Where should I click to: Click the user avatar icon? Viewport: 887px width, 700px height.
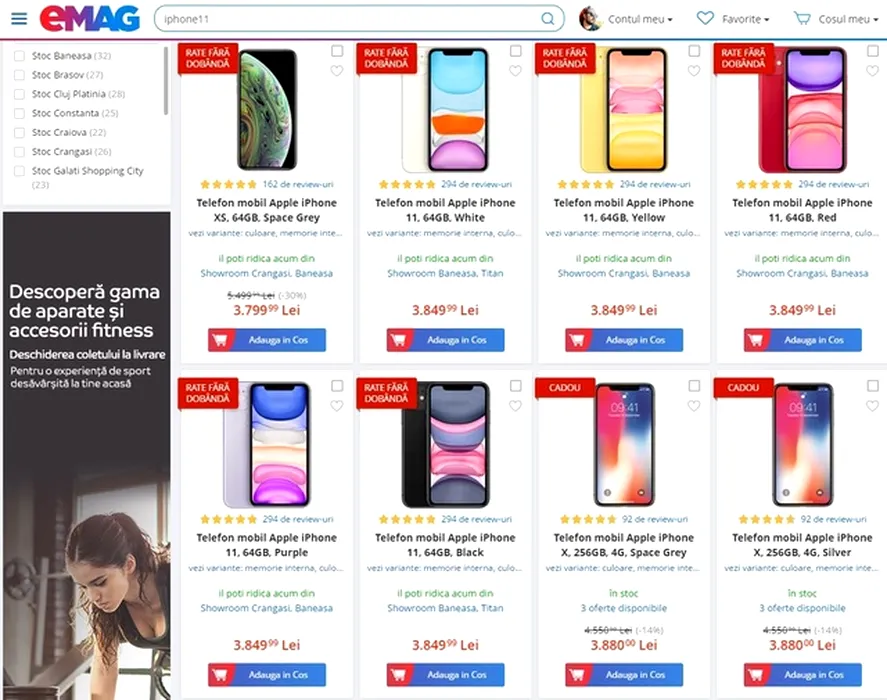(x=589, y=19)
